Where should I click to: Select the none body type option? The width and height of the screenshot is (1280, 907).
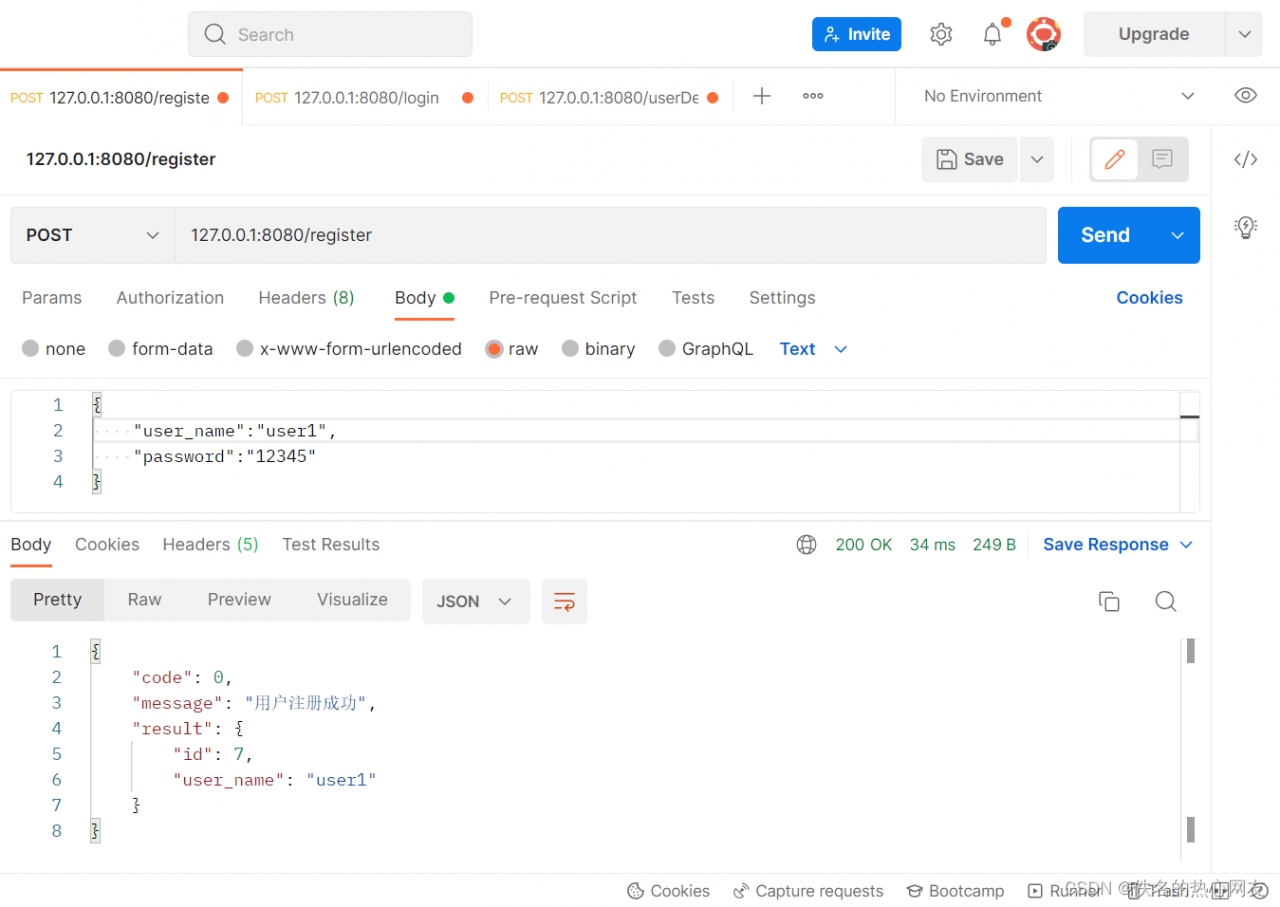click(x=31, y=349)
